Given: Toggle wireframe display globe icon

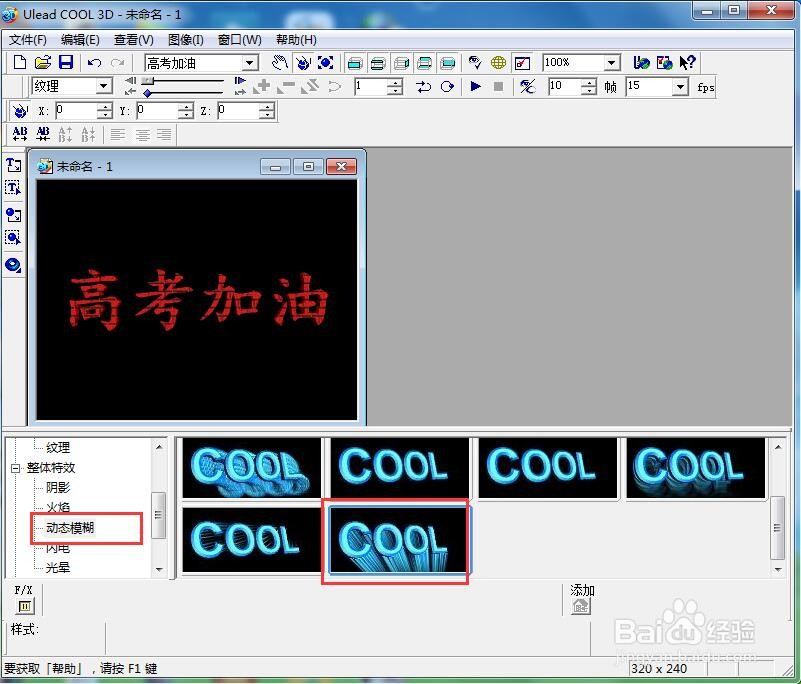Looking at the screenshot, I should (498, 63).
